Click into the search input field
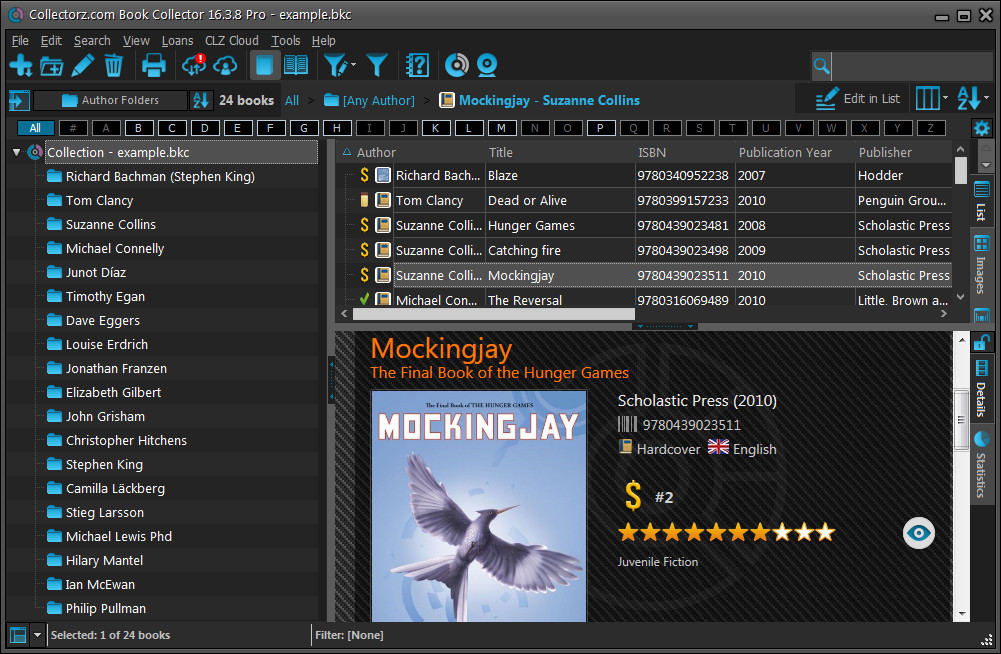1001x654 pixels. click(912, 66)
